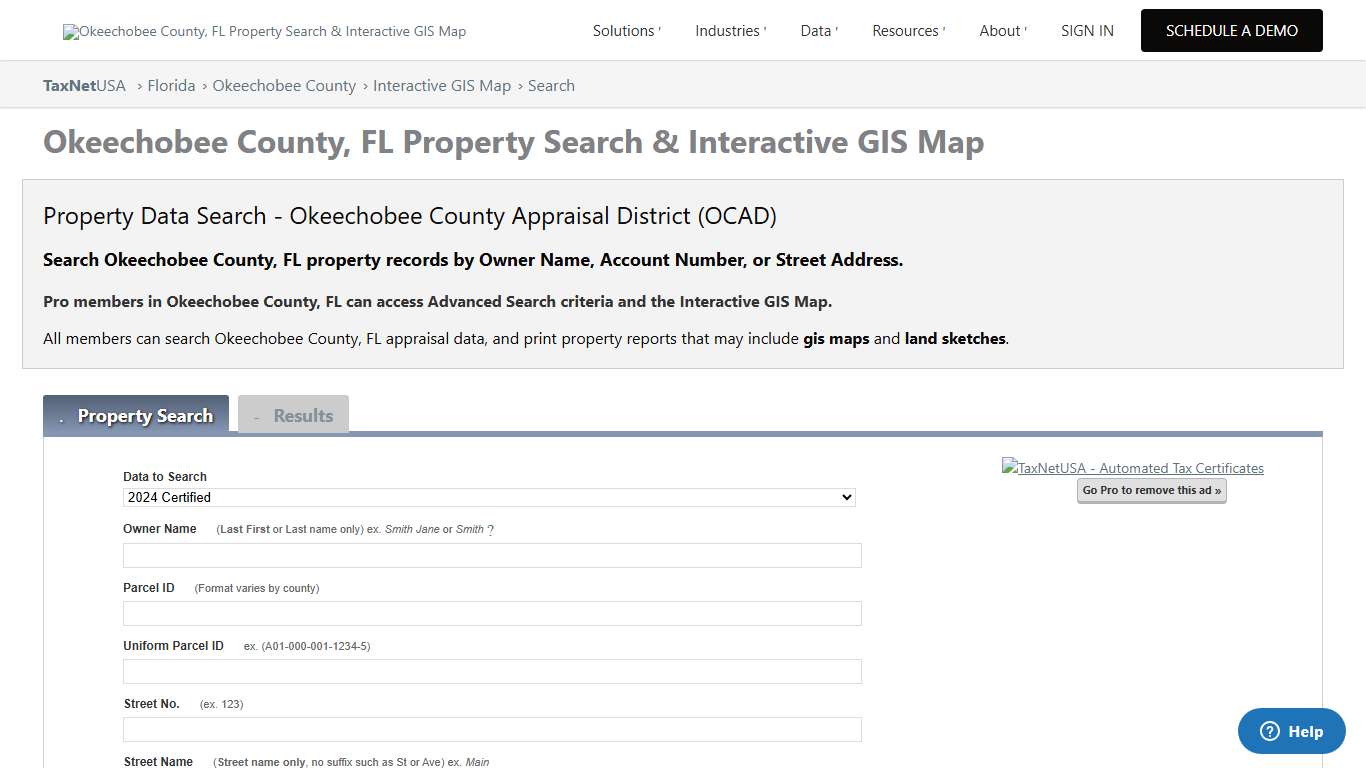Open the Florida breadcrumb link
The width and height of the screenshot is (1366, 768).
171,85
